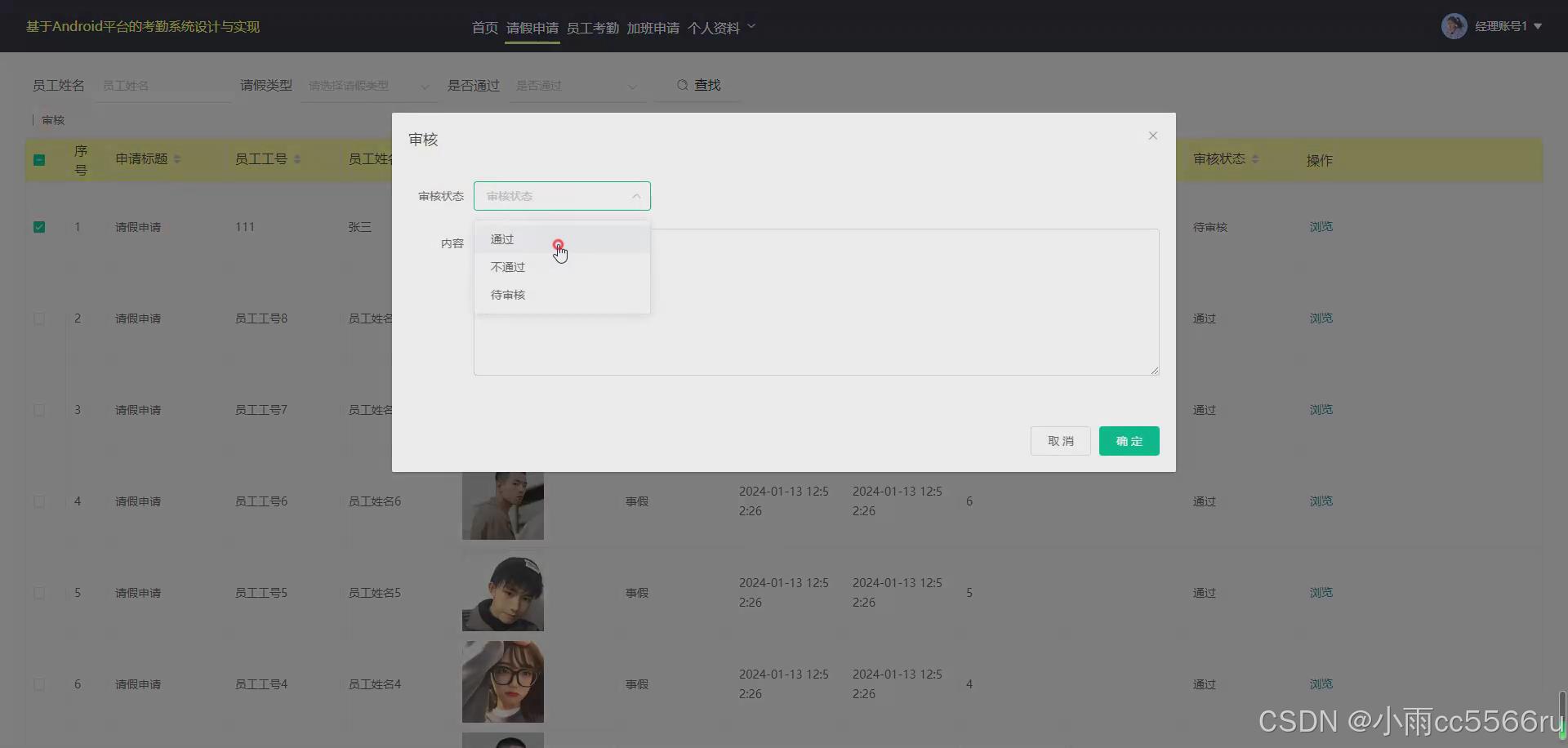Open the 请假申请 nav tab
1568x748 pixels.
coord(532,28)
